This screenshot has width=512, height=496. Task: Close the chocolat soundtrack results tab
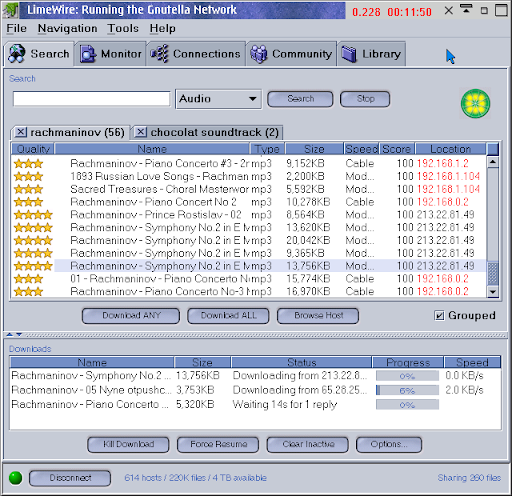140,132
